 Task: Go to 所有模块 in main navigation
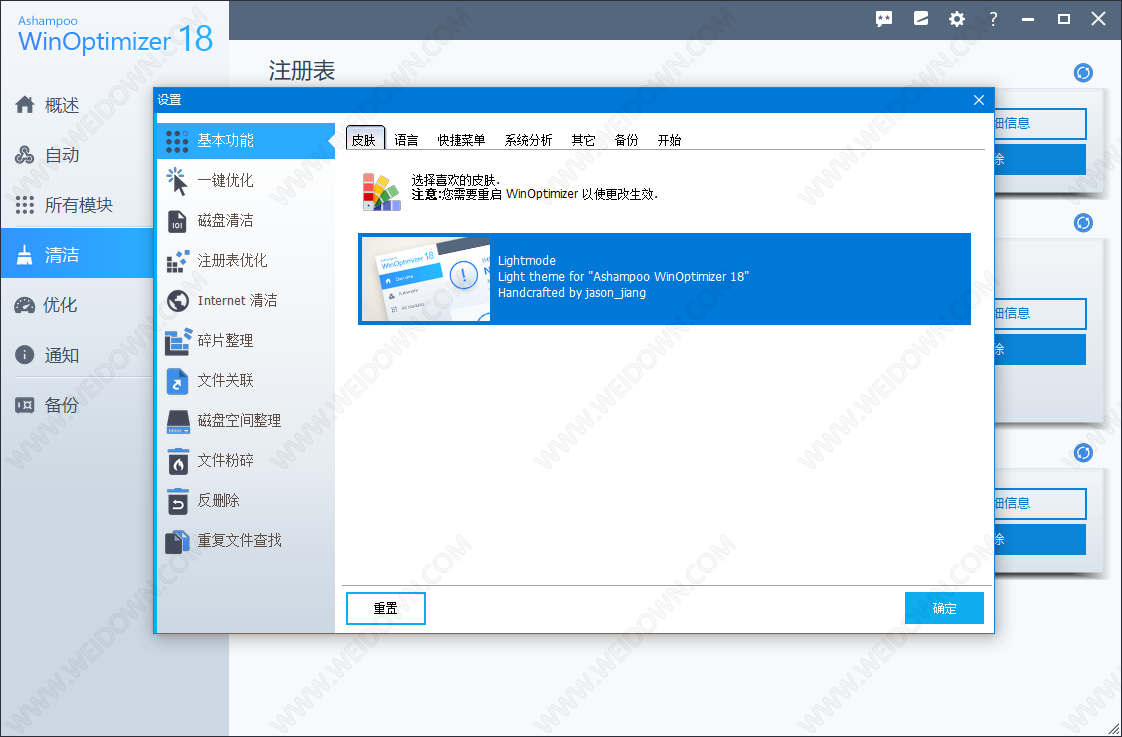(x=77, y=205)
